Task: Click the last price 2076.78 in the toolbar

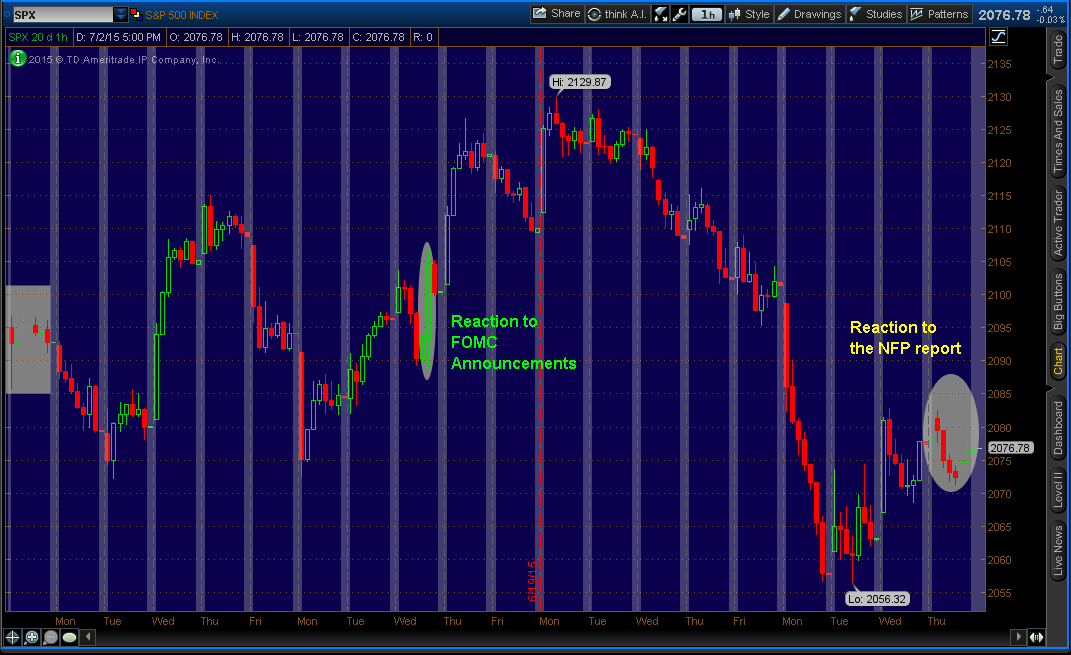Action: coord(1004,14)
